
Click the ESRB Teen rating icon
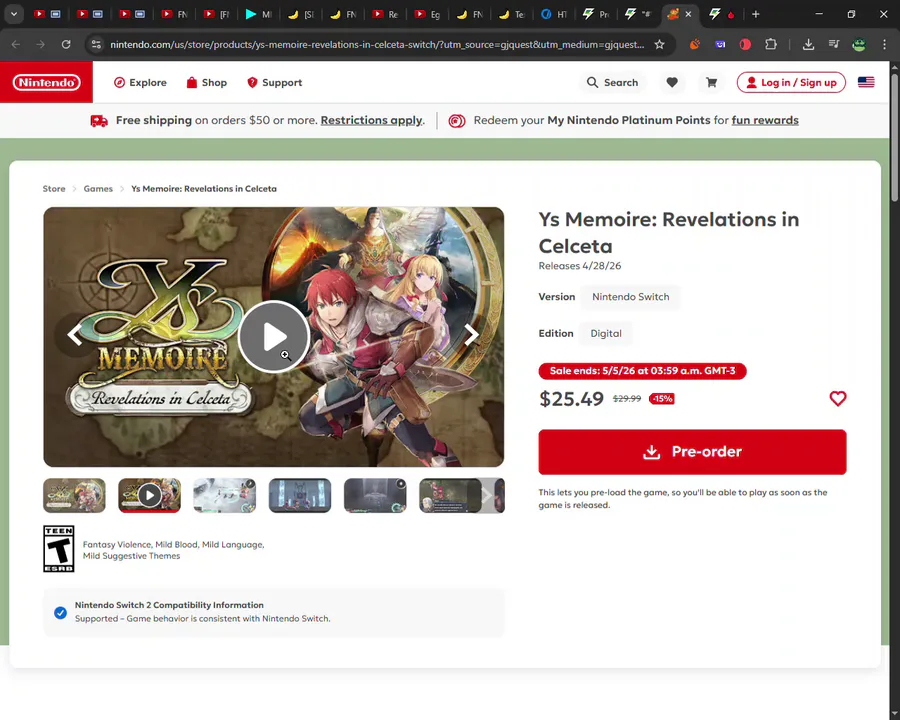tap(59, 548)
